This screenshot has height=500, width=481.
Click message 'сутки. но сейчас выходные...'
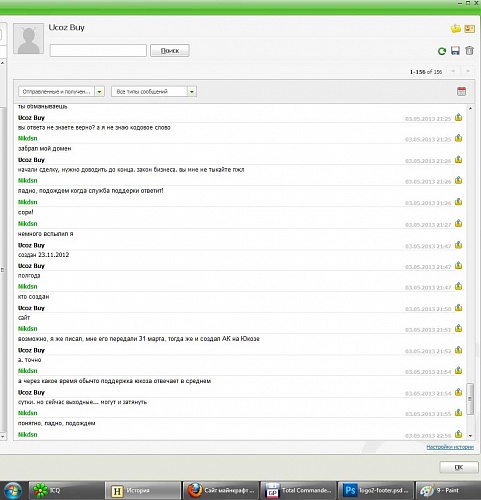82,402
